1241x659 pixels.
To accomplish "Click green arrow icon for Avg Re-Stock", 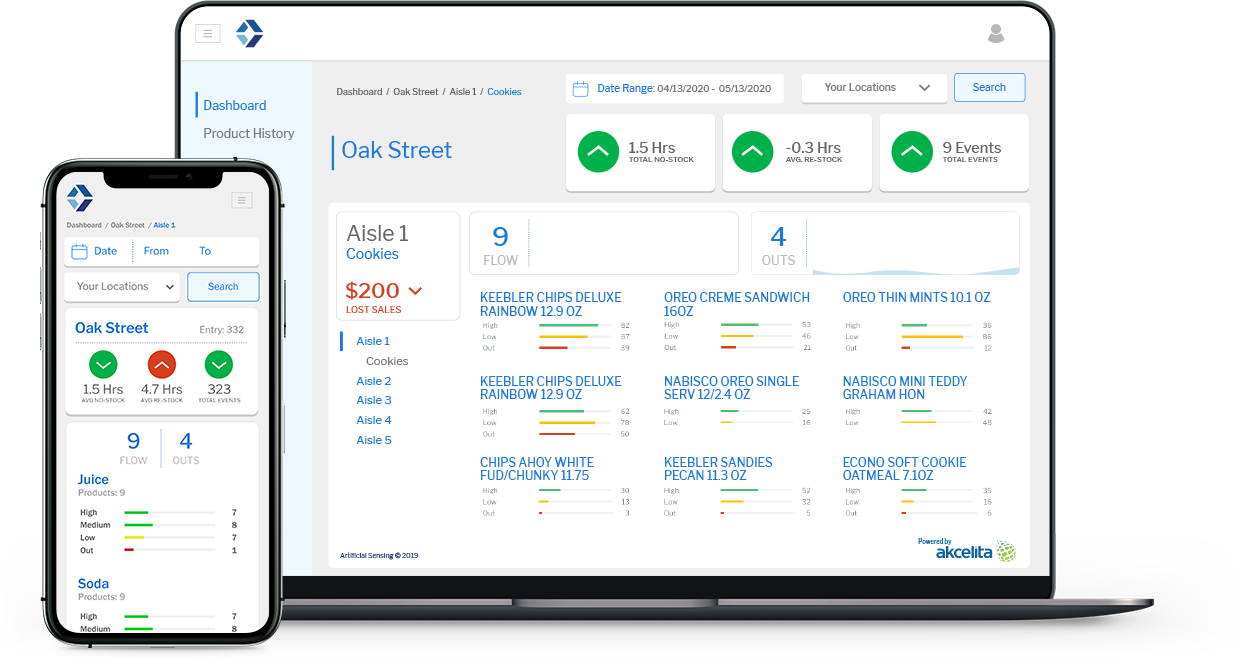I will point(752,152).
